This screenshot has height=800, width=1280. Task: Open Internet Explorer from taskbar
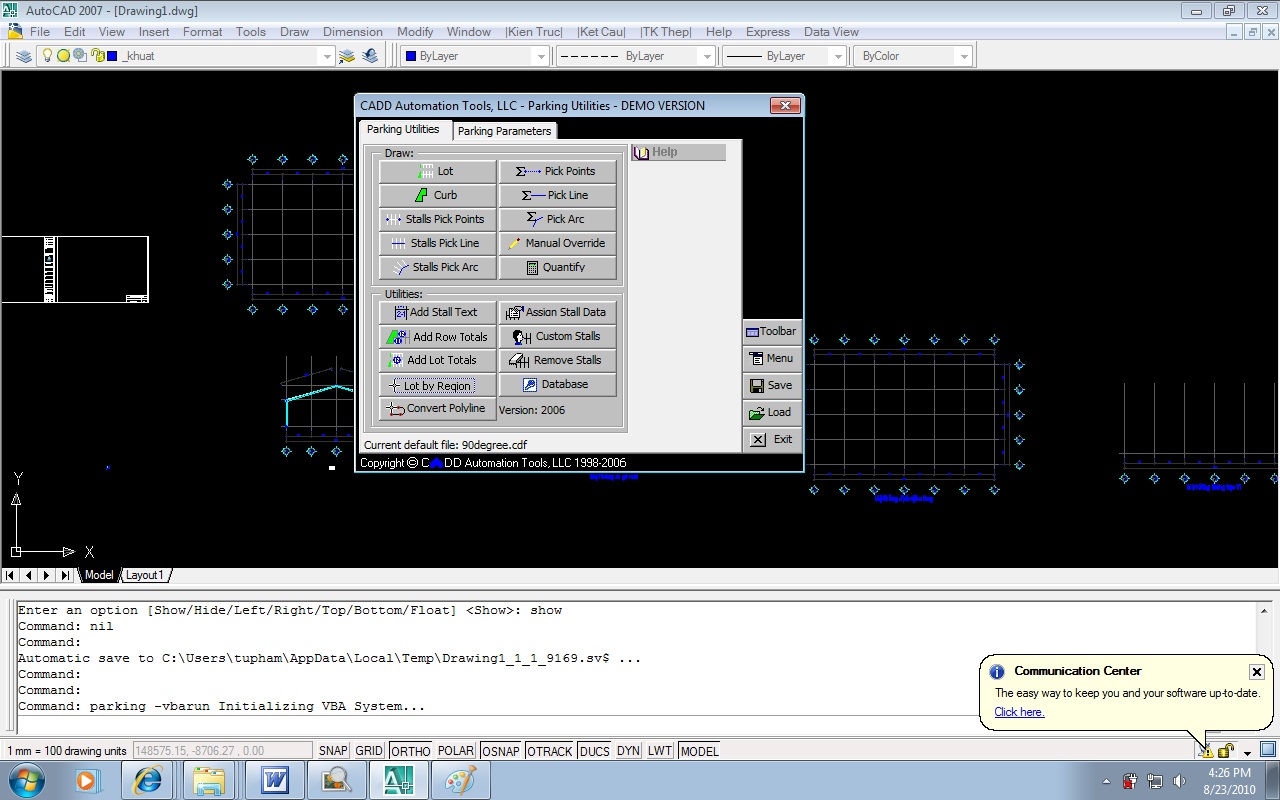point(149,780)
